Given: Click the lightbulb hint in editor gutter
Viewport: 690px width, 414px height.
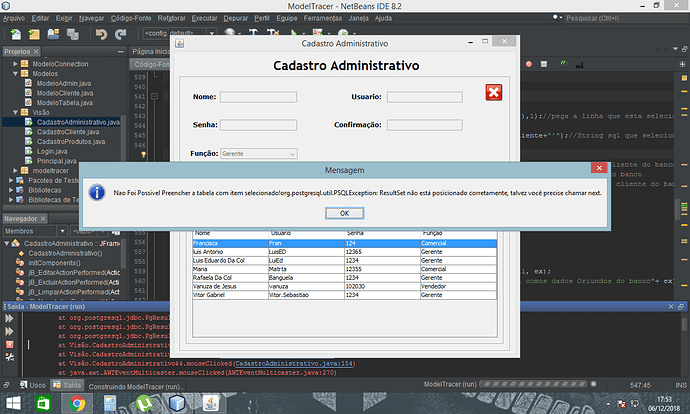Looking at the screenshot, I should coord(143,154).
